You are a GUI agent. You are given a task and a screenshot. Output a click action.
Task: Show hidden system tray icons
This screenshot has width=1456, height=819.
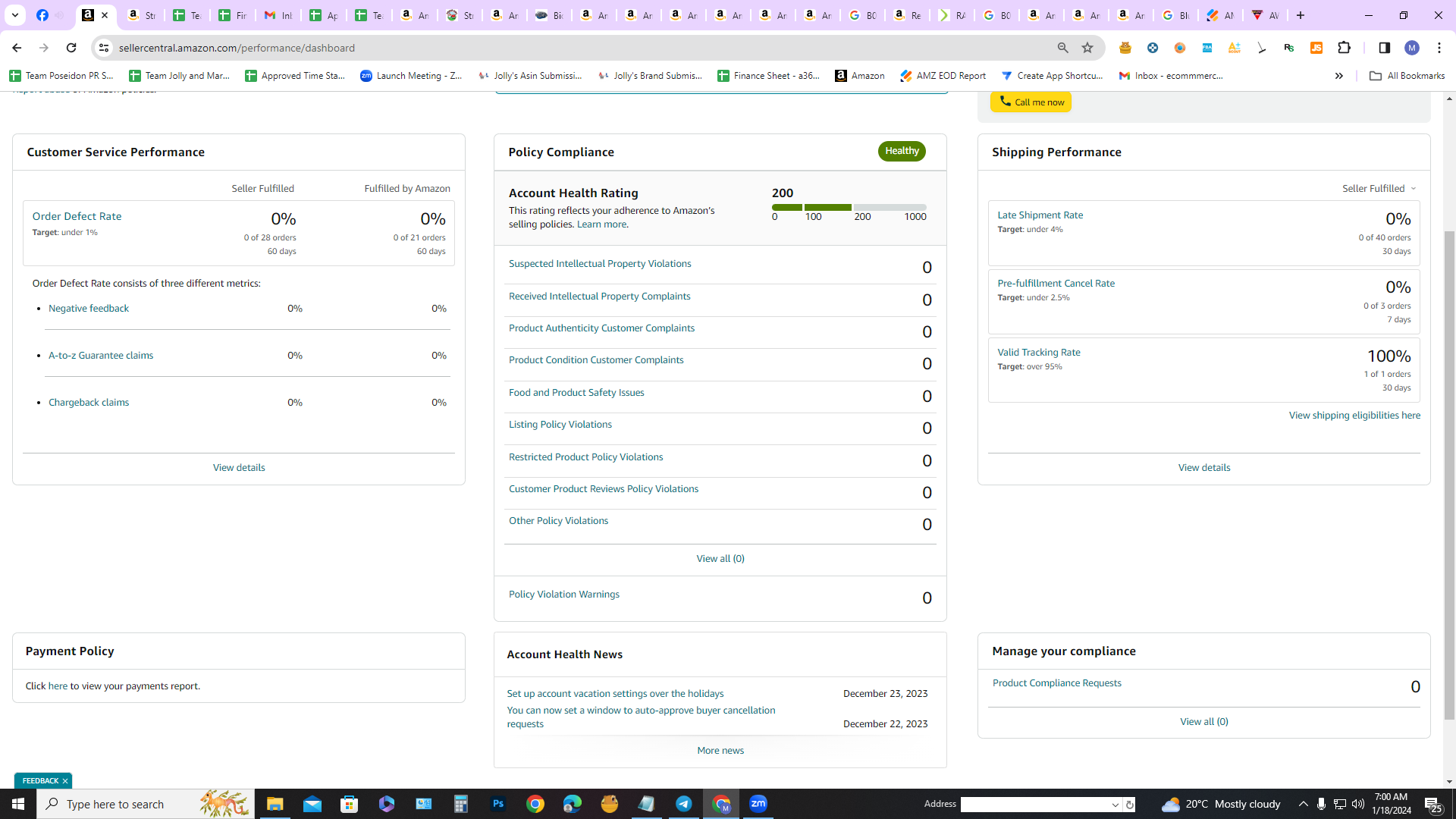[x=1304, y=804]
